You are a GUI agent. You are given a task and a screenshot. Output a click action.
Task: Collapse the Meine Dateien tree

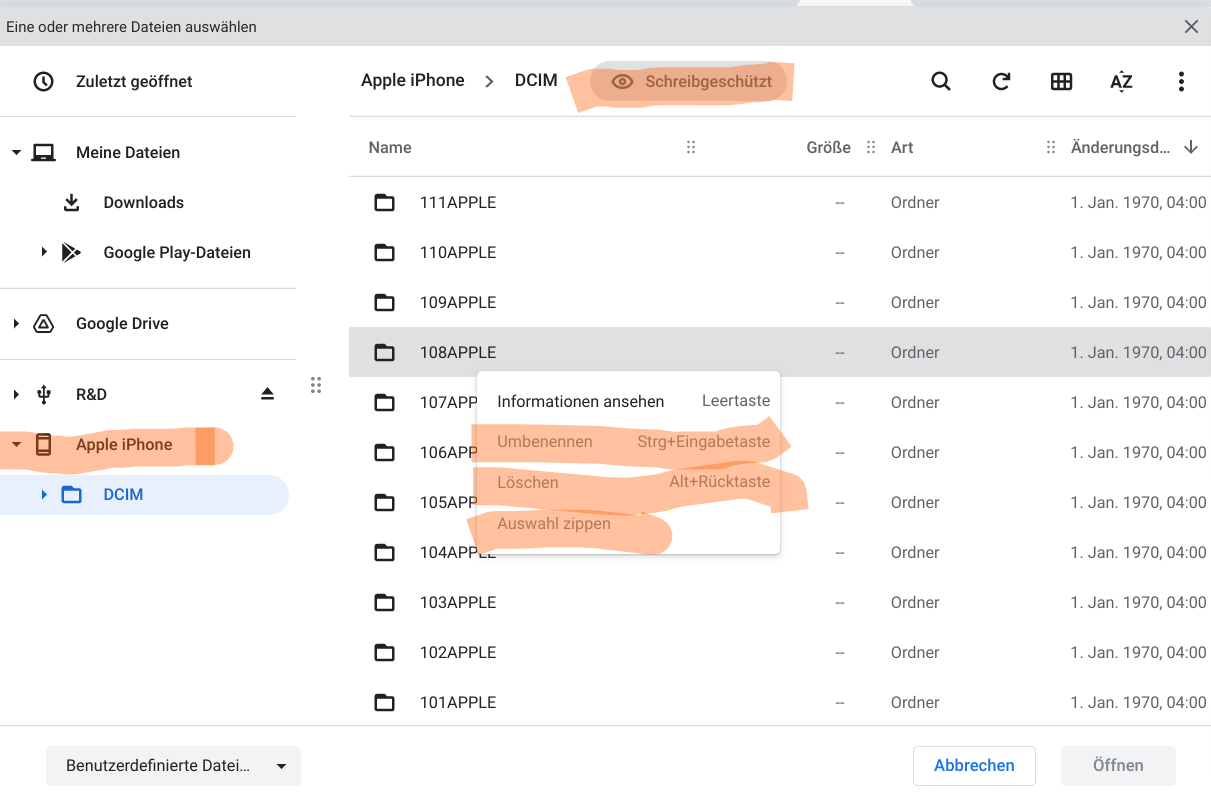tap(16, 153)
